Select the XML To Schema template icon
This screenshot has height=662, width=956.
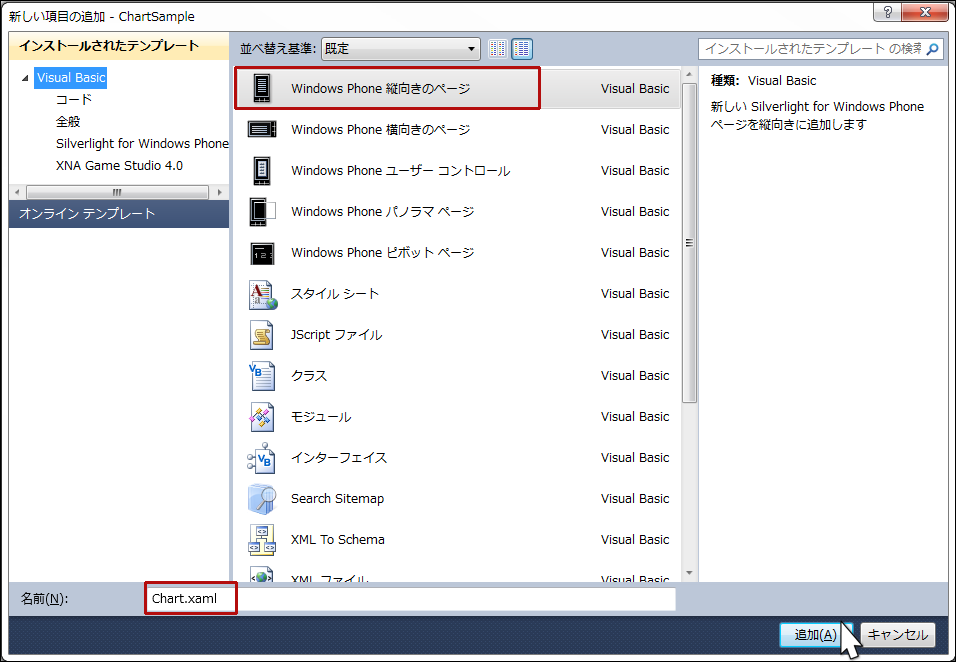(x=262, y=539)
